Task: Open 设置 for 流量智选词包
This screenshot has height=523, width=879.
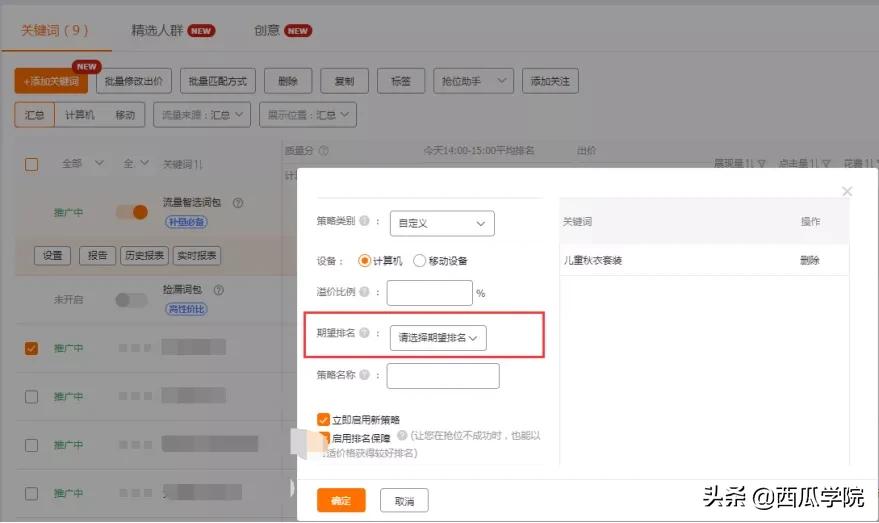Action: tap(53, 256)
